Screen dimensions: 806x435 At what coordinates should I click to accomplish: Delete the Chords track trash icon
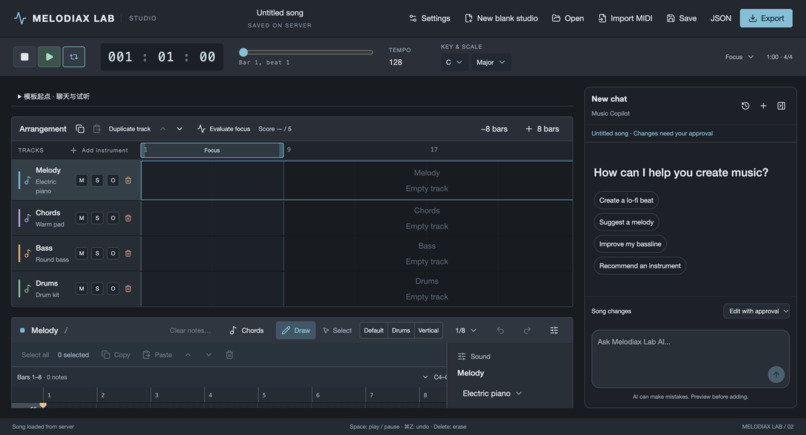128,218
